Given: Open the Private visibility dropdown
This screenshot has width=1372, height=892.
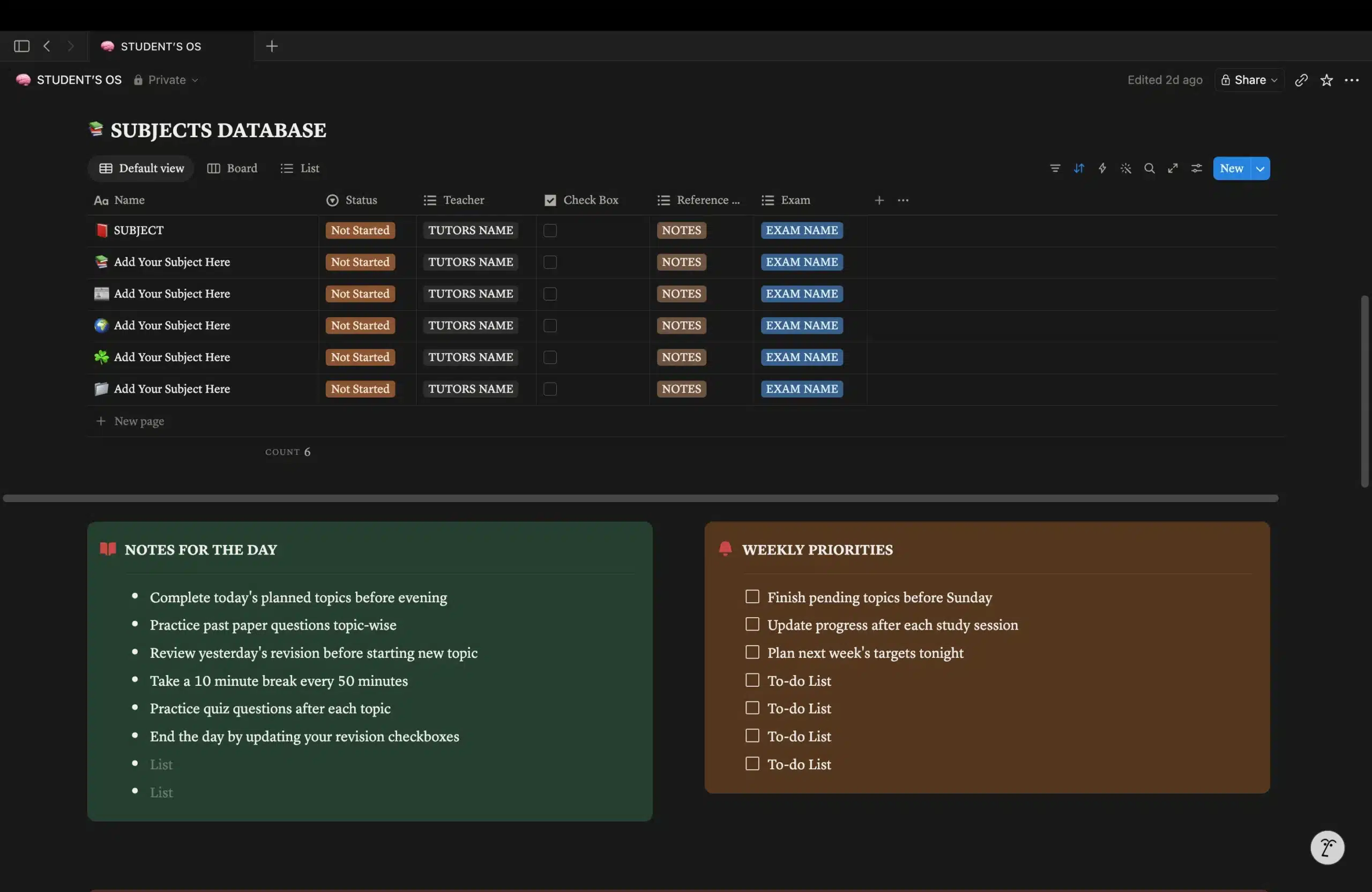Looking at the screenshot, I should click(166, 80).
